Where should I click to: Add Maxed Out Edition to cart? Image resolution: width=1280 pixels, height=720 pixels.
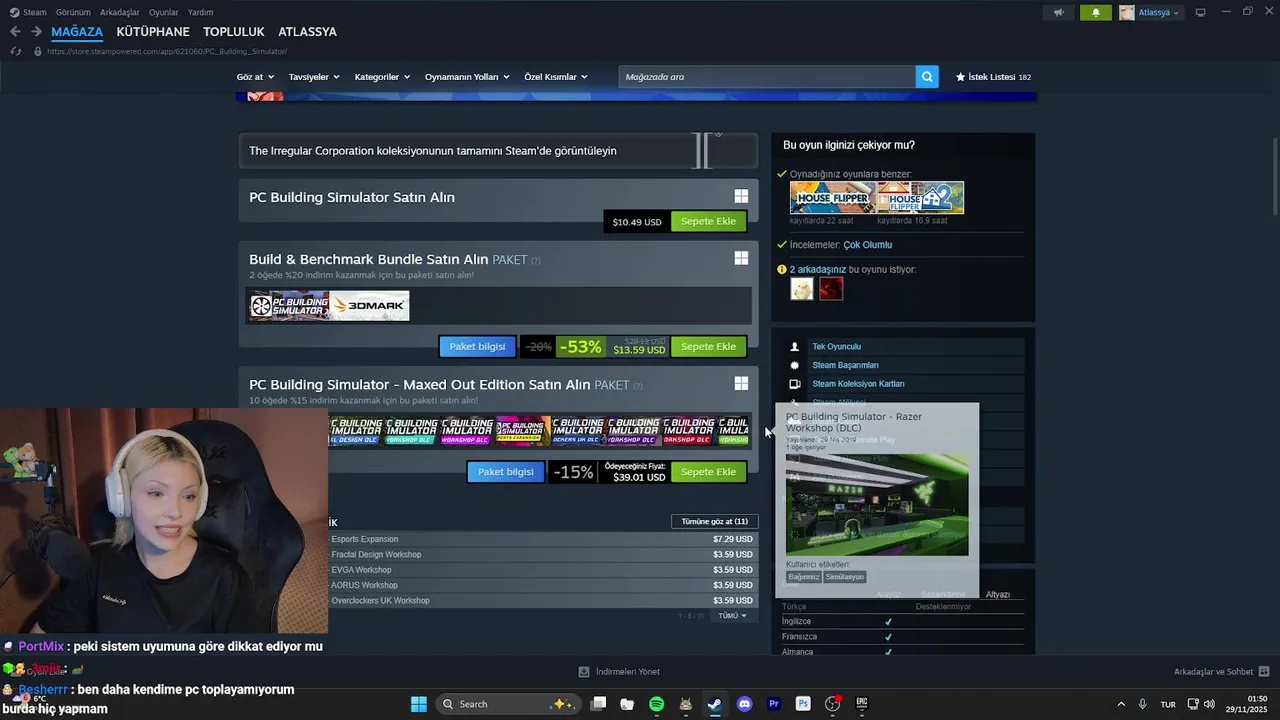click(708, 472)
